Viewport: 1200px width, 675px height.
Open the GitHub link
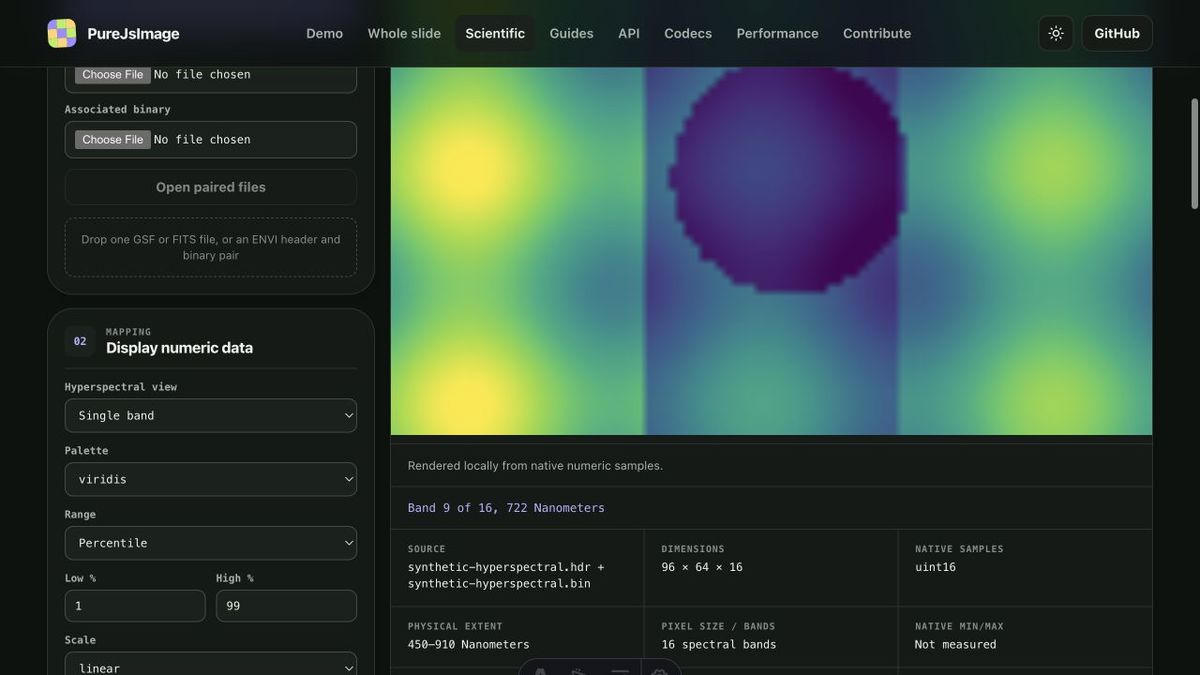(1117, 33)
